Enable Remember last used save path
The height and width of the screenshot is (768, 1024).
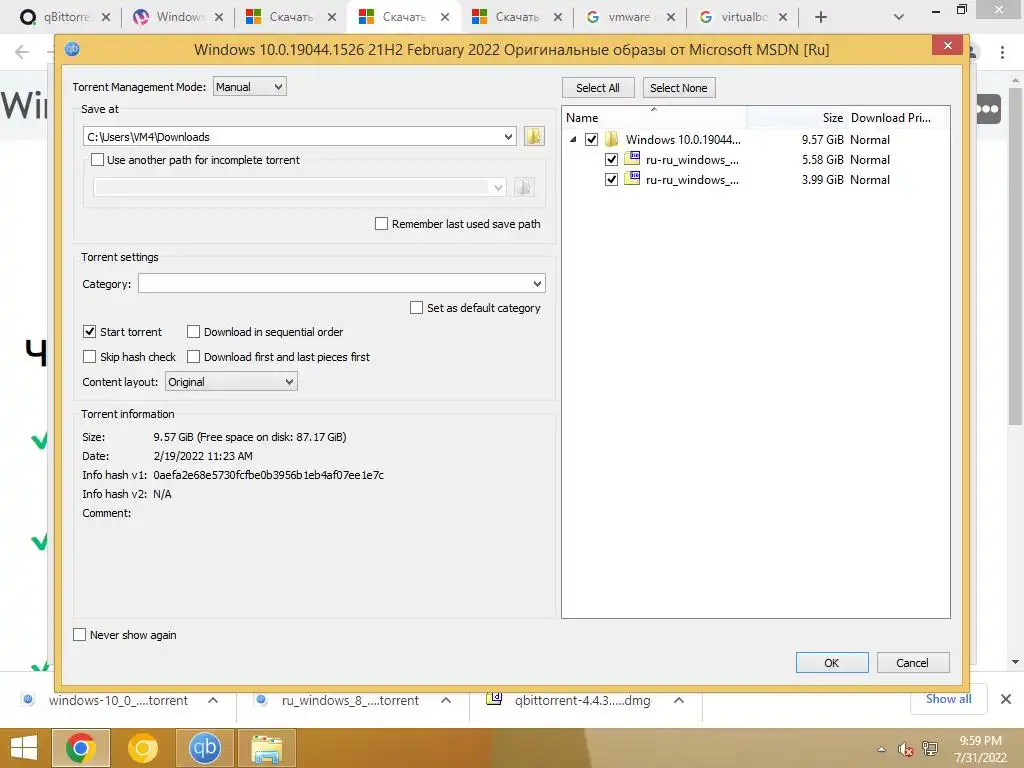pos(381,223)
